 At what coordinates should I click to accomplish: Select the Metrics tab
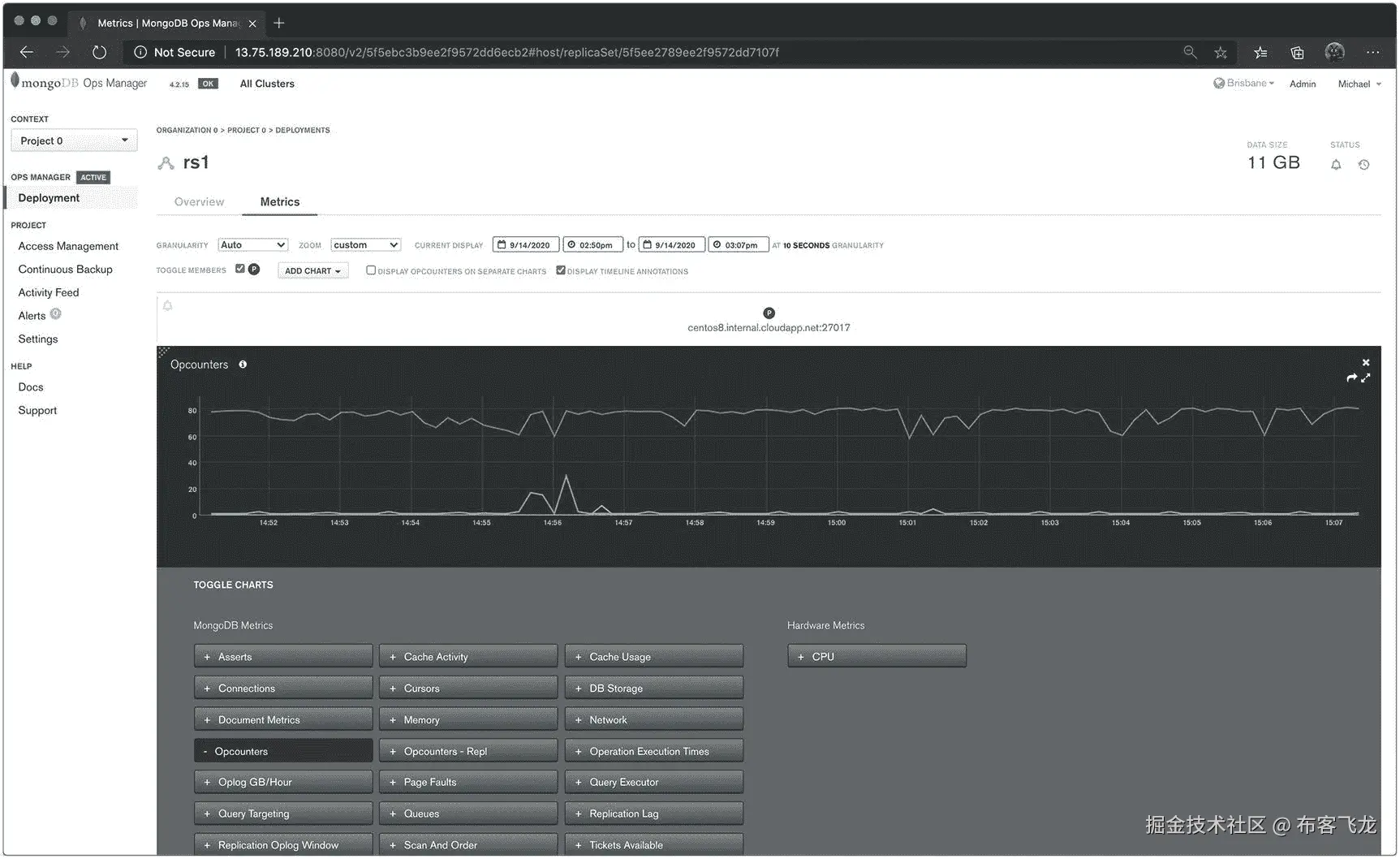click(280, 201)
